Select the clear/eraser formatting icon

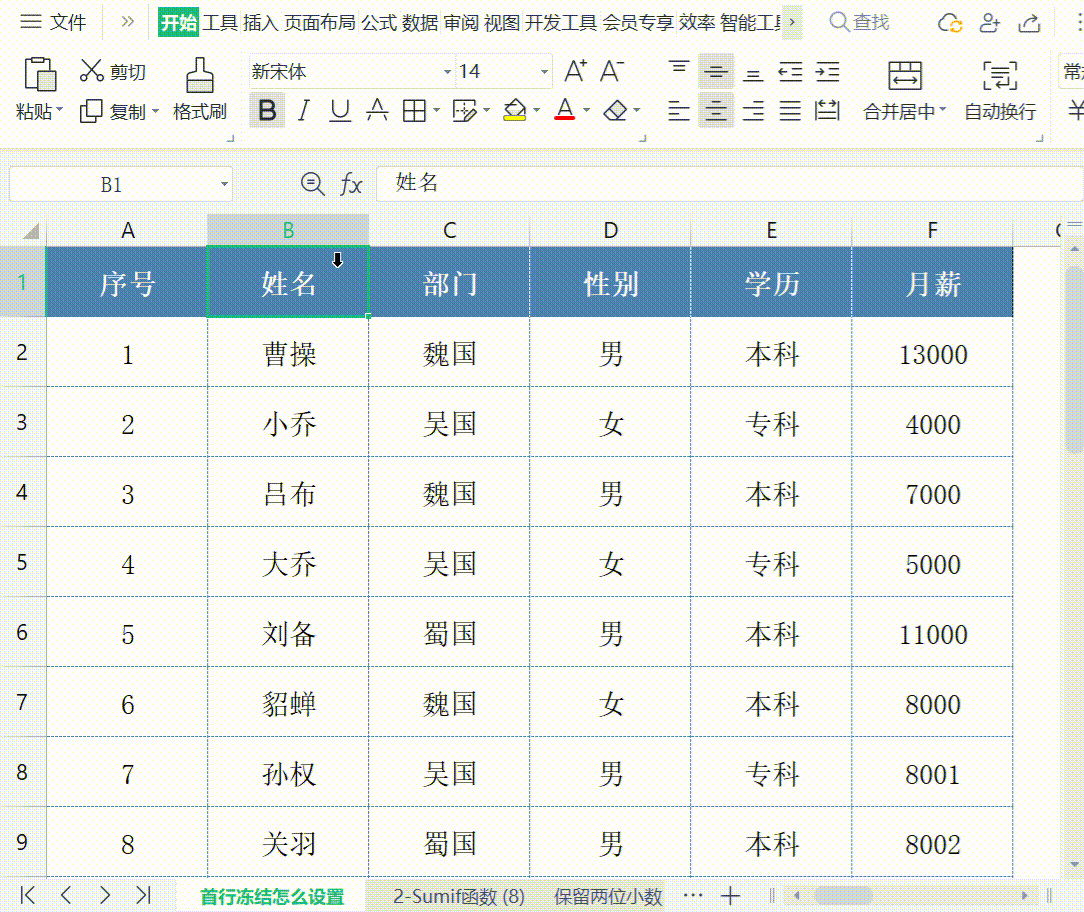(615, 111)
